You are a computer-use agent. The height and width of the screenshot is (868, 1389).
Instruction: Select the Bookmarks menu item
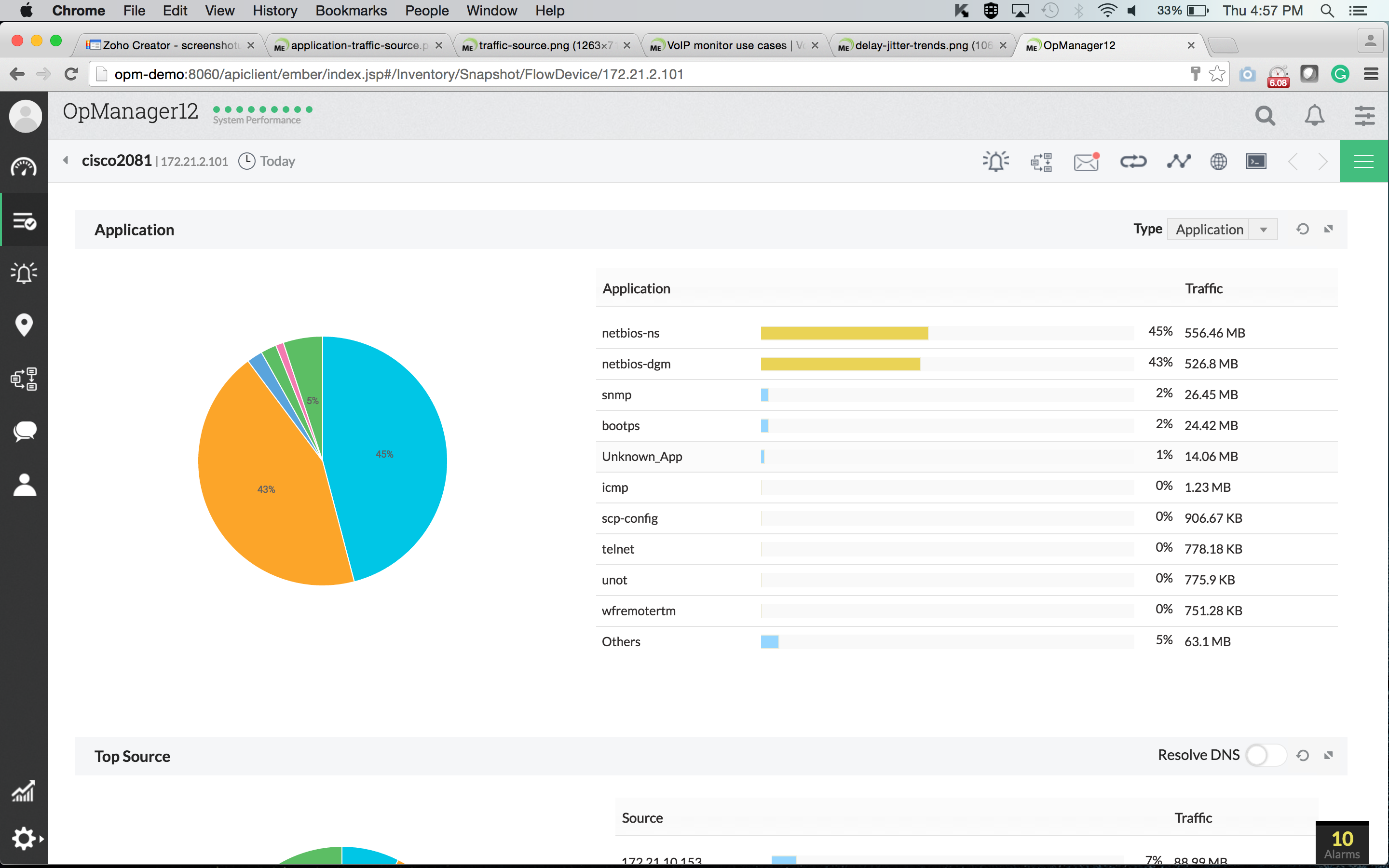[x=350, y=11]
